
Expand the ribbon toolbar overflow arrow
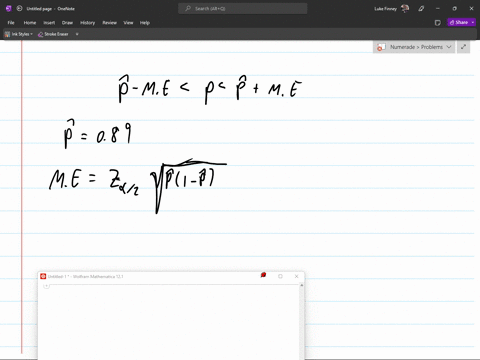pyautogui.click(x=77, y=34)
